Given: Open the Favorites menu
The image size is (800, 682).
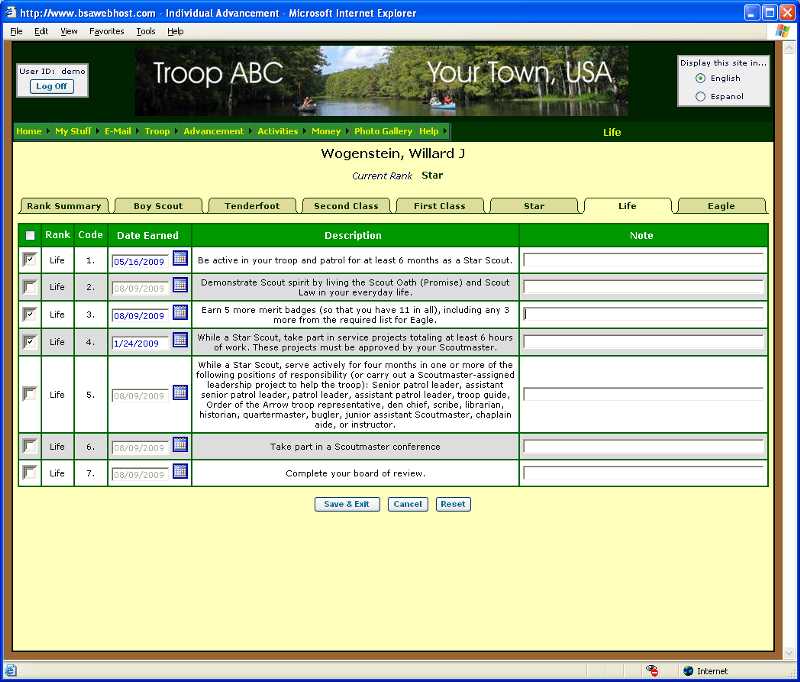Looking at the screenshot, I should tap(107, 31).
